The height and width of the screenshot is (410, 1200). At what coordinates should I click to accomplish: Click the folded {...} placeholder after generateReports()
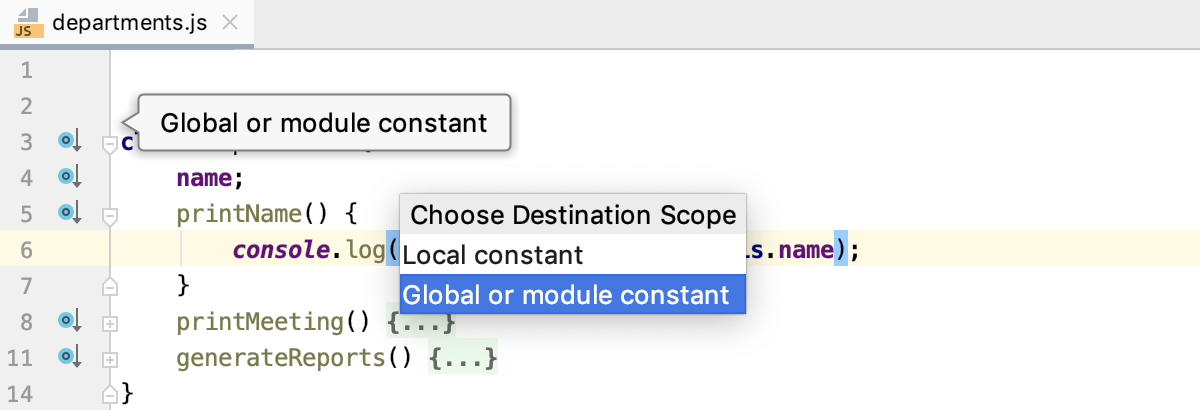[462, 357]
